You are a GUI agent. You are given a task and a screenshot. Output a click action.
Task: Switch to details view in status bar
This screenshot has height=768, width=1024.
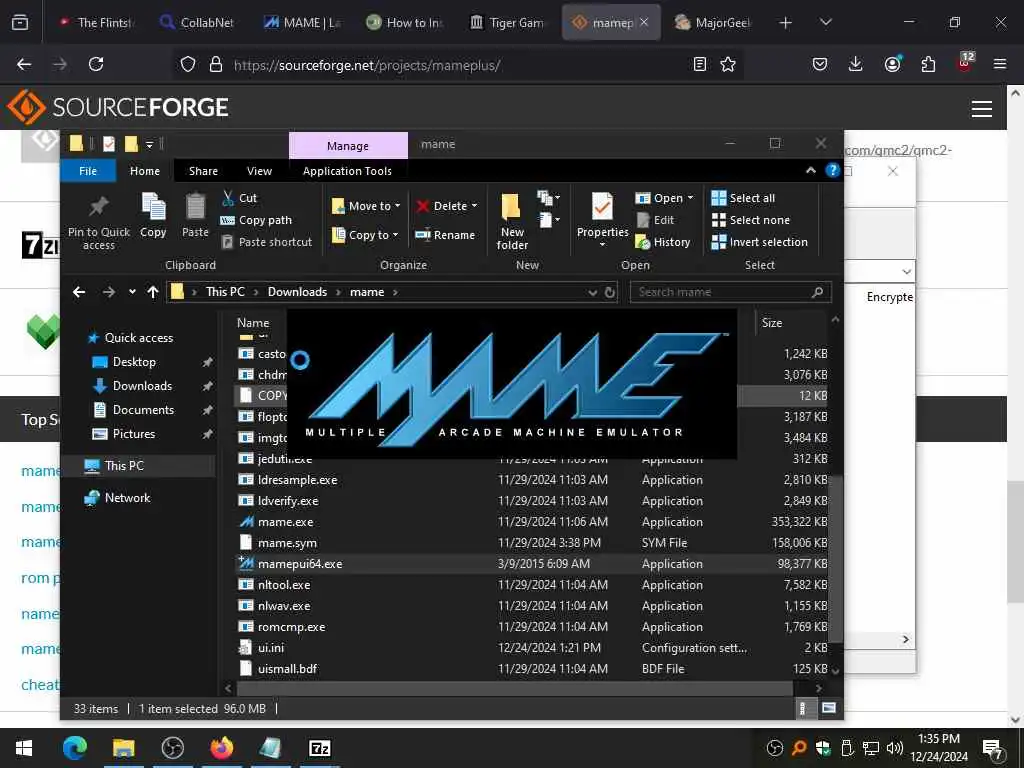coord(803,708)
